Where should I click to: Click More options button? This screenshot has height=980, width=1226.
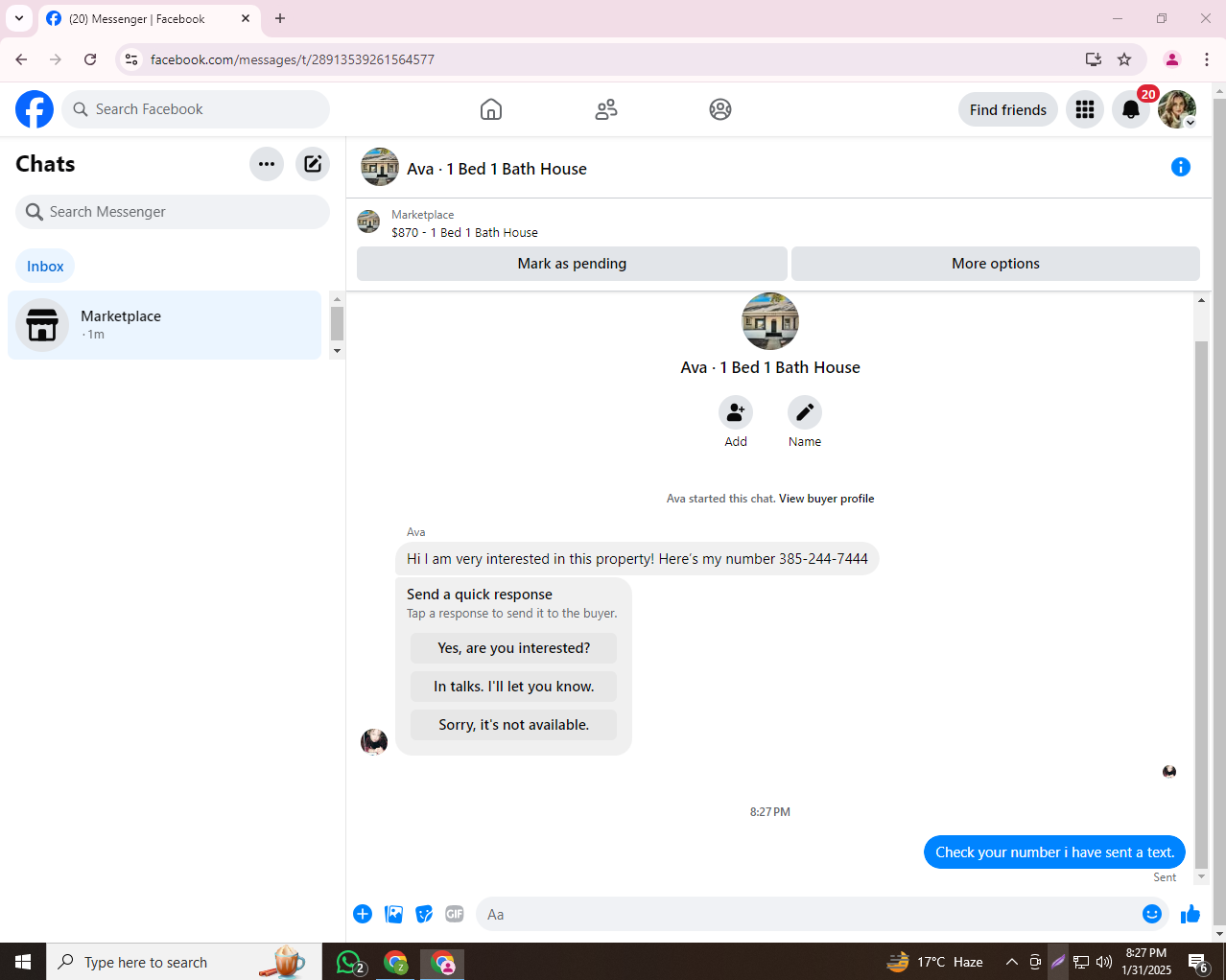coord(996,264)
